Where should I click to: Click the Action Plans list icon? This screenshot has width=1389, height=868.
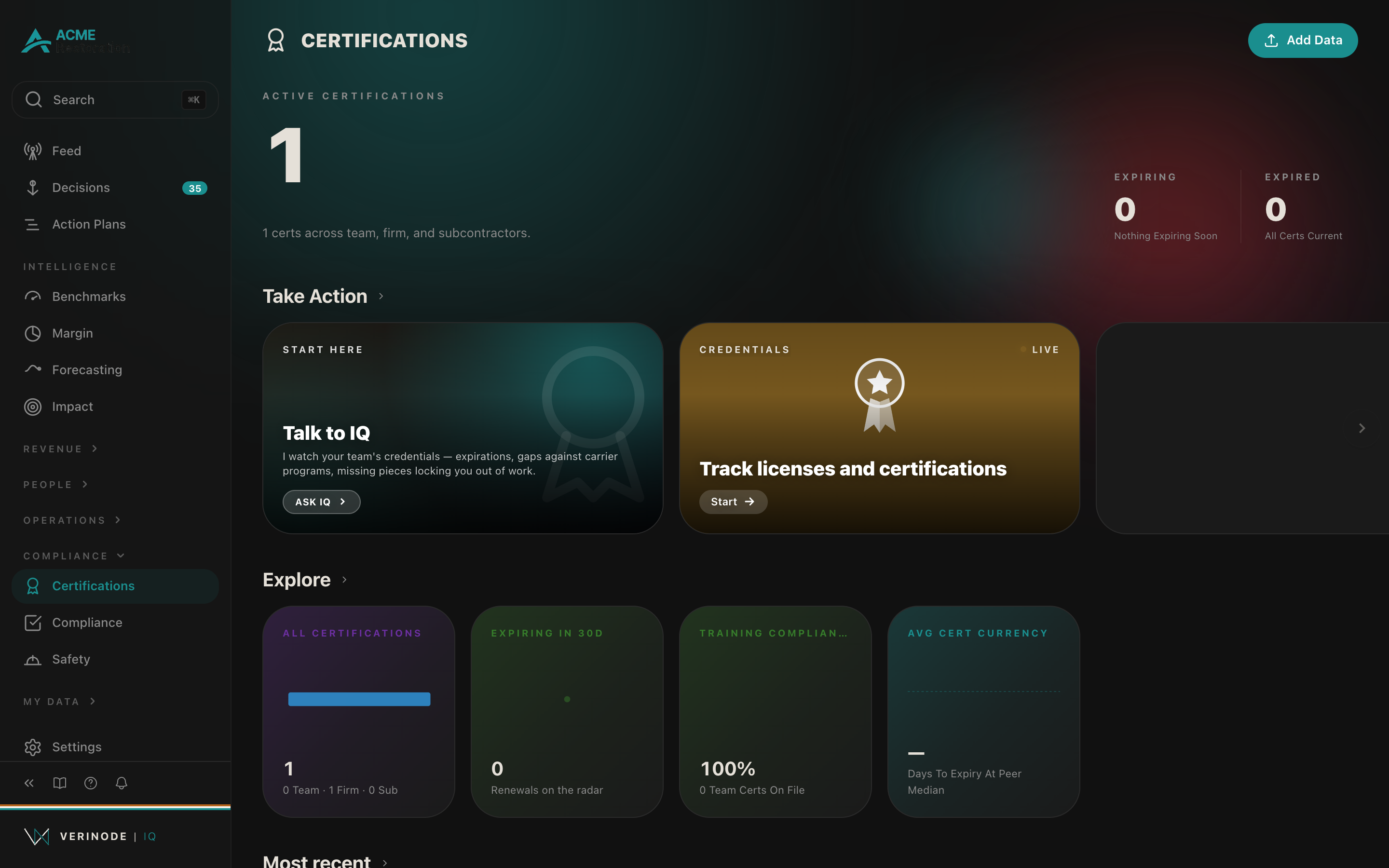[33, 224]
